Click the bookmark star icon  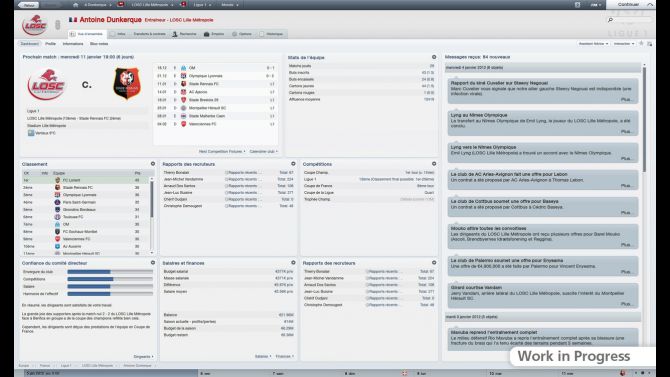641,44
